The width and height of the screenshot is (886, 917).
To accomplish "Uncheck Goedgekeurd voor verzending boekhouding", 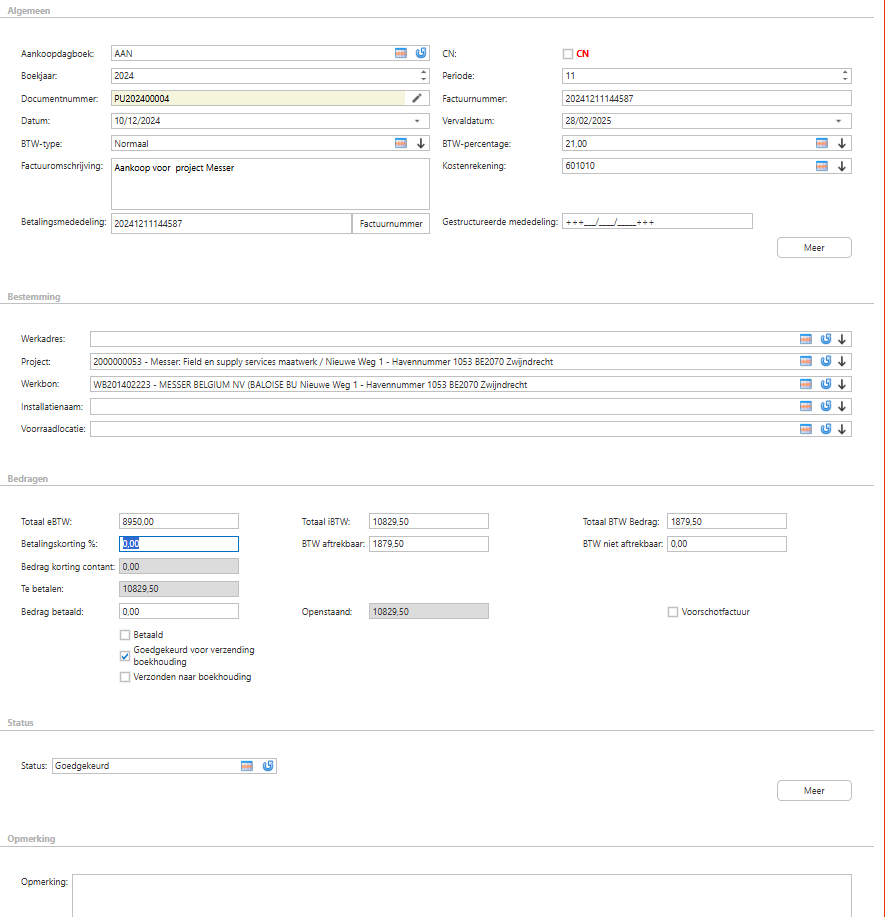I will point(125,656).
